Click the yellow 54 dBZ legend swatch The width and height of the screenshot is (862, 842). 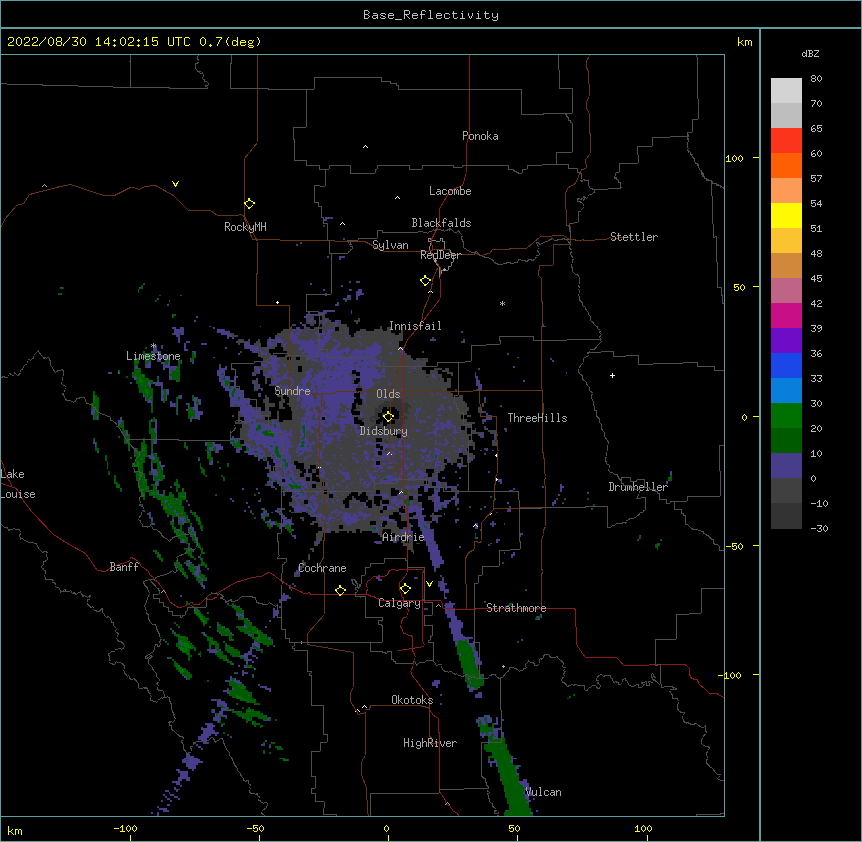coord(786,215)
